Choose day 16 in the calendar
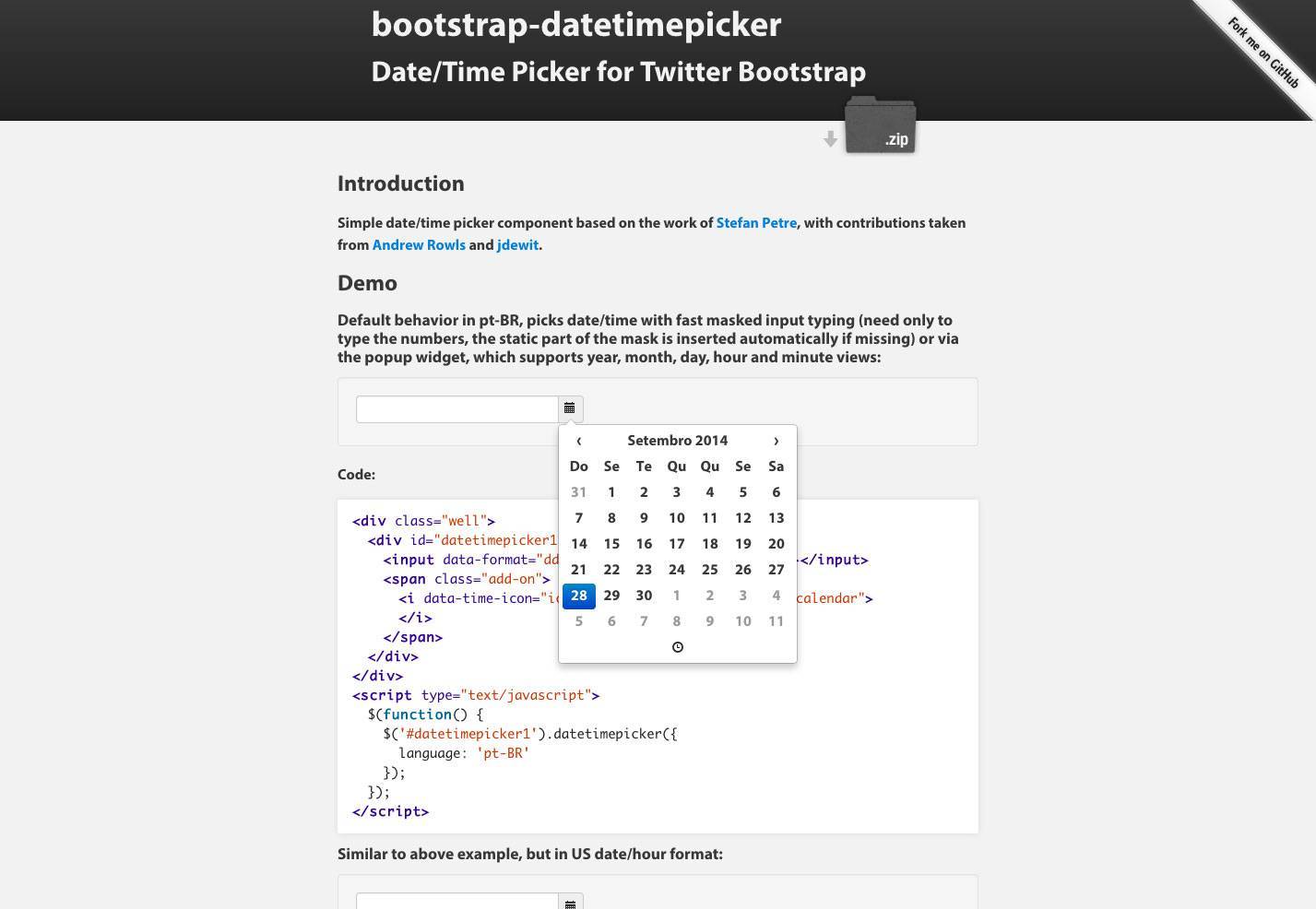Viewport: 1316px width, 909px height. point(644,544)
